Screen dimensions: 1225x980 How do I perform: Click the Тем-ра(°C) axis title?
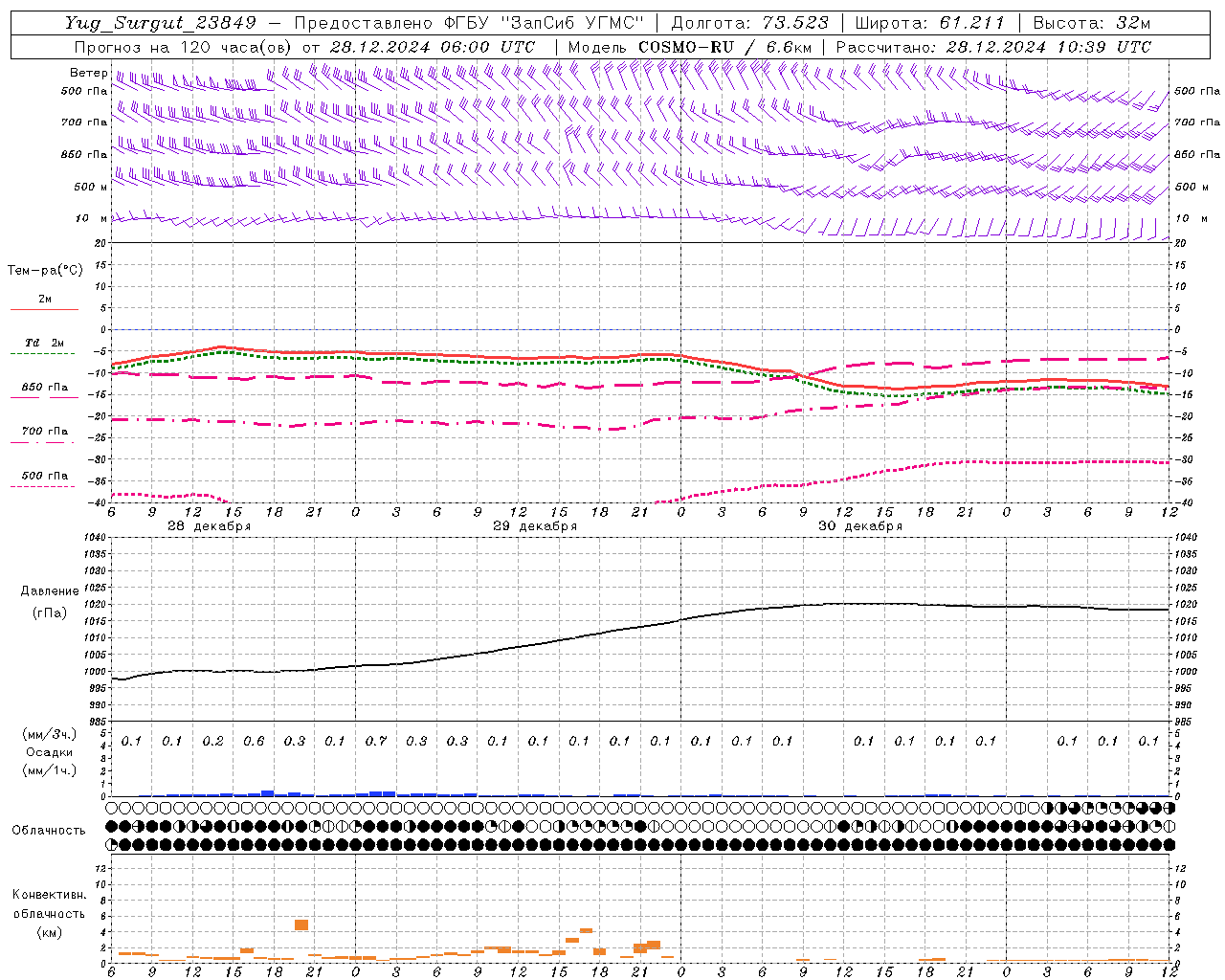point(45,271)
